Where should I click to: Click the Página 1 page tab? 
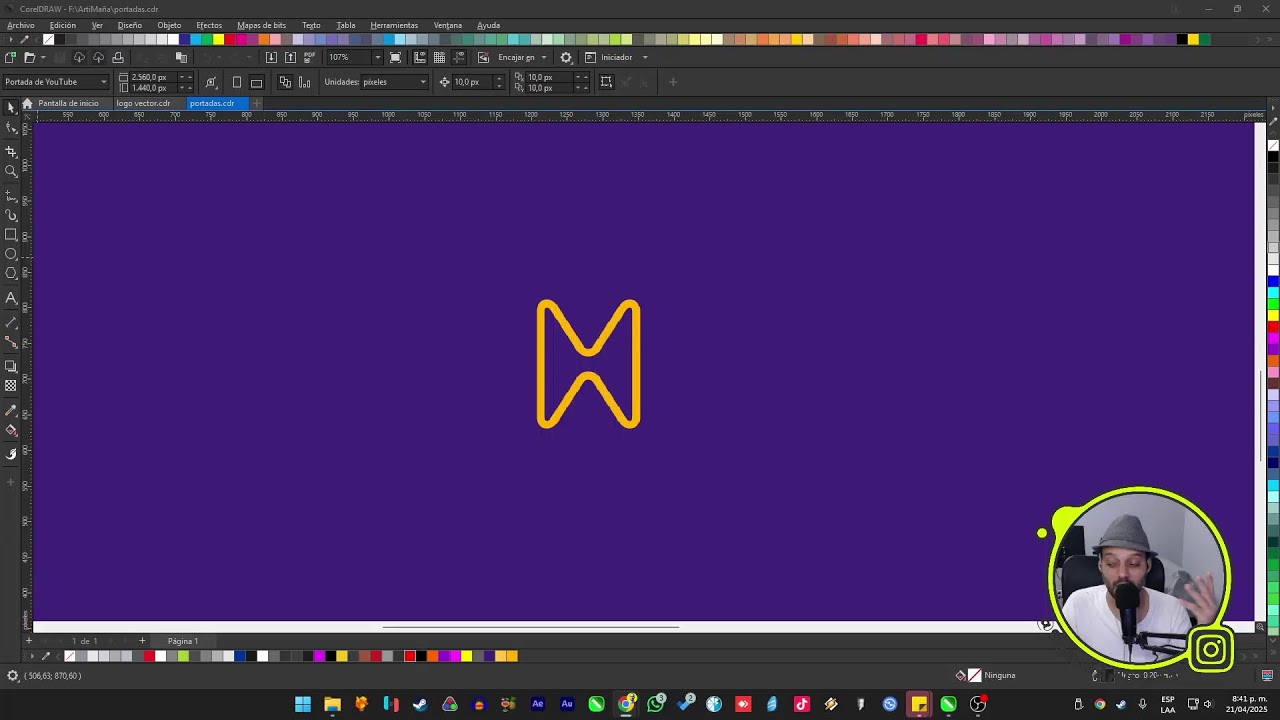(183, 641)
